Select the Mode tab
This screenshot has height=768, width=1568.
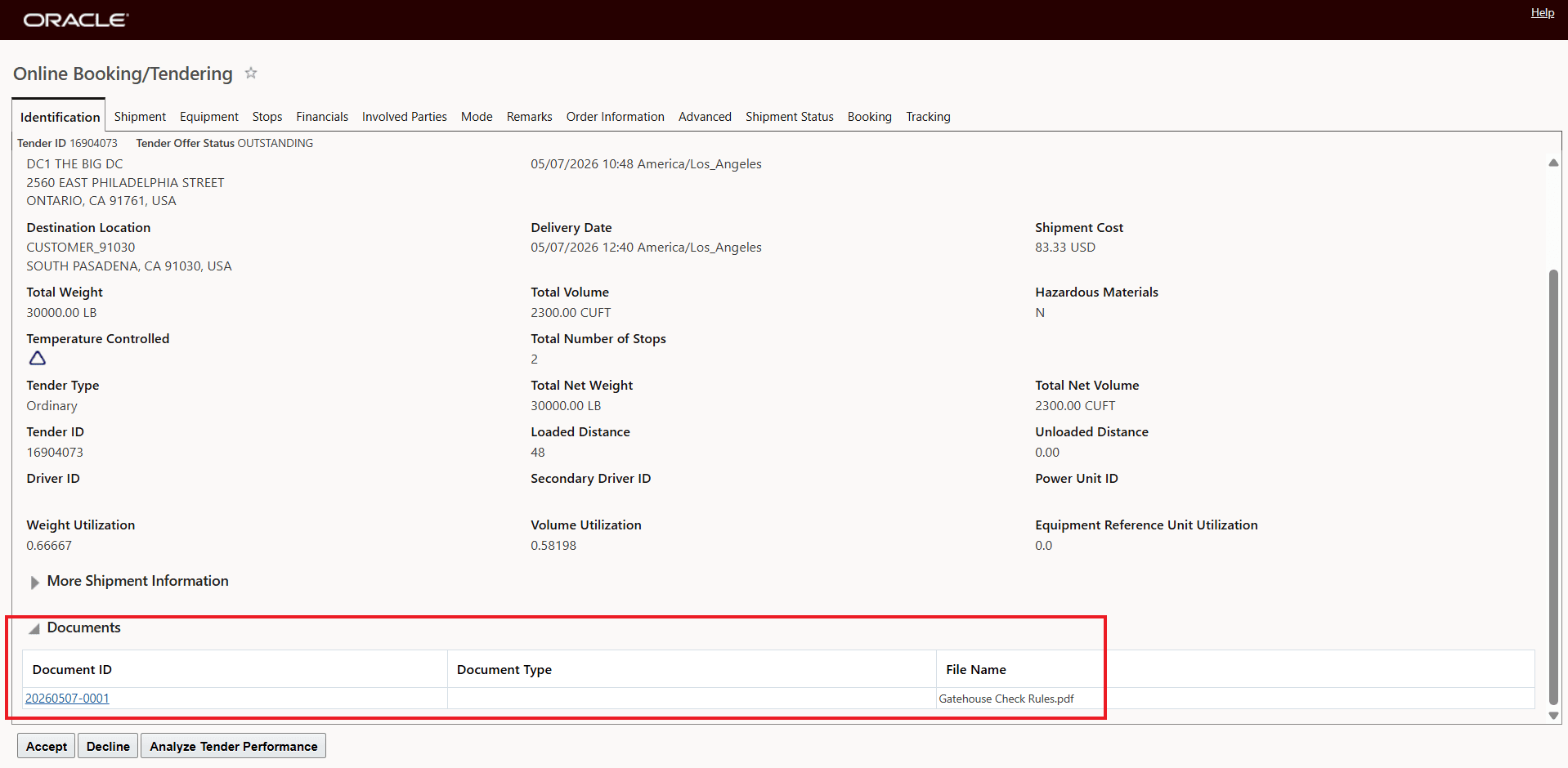pos(477,117)
